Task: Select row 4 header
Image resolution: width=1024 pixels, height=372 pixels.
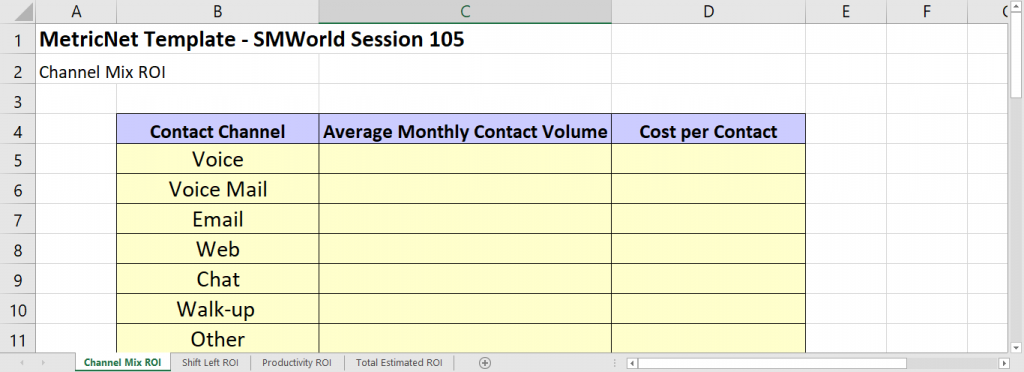Action: click(x=18, y=129)
